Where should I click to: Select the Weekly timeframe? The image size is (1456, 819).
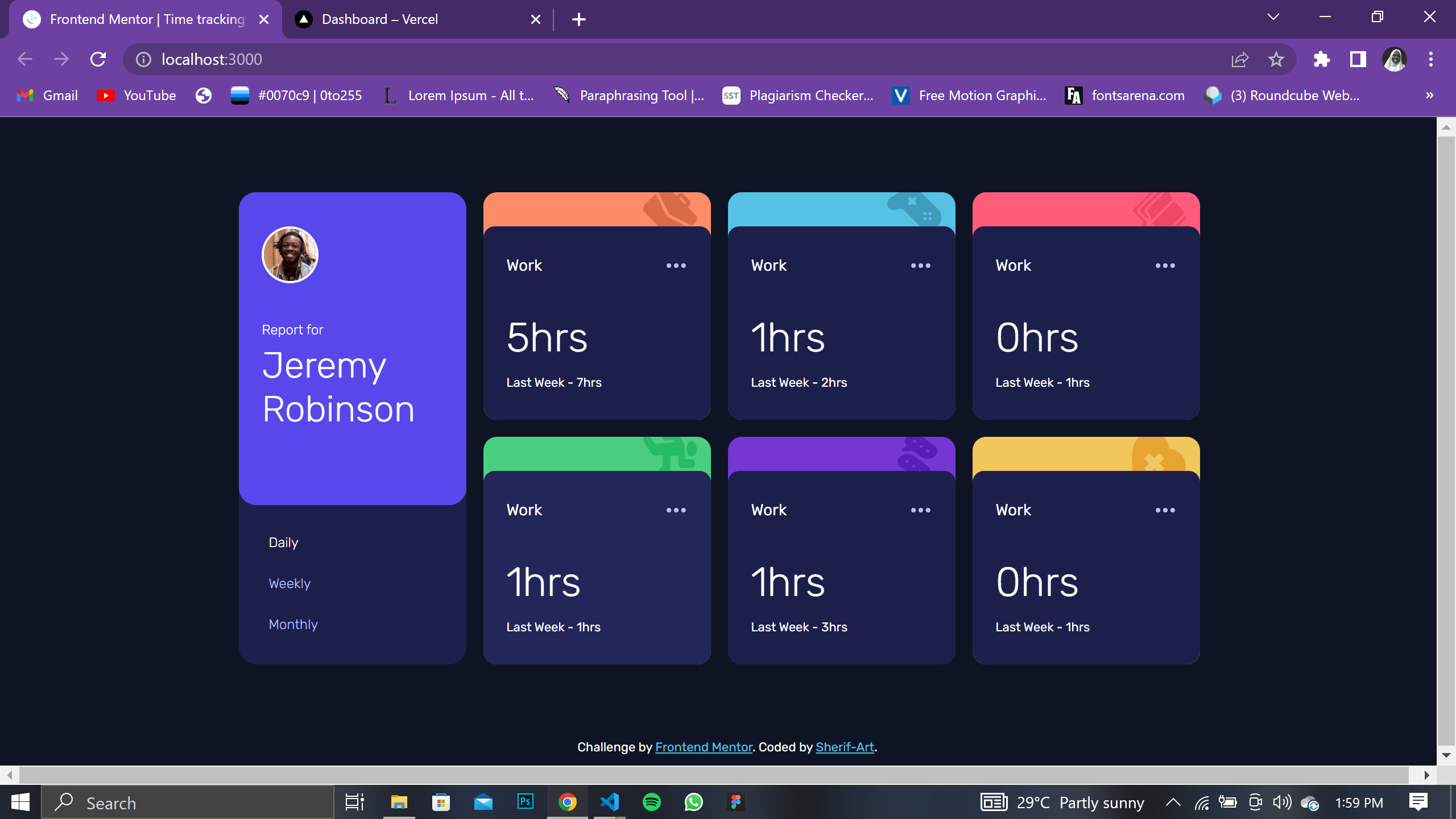point(289,584)
